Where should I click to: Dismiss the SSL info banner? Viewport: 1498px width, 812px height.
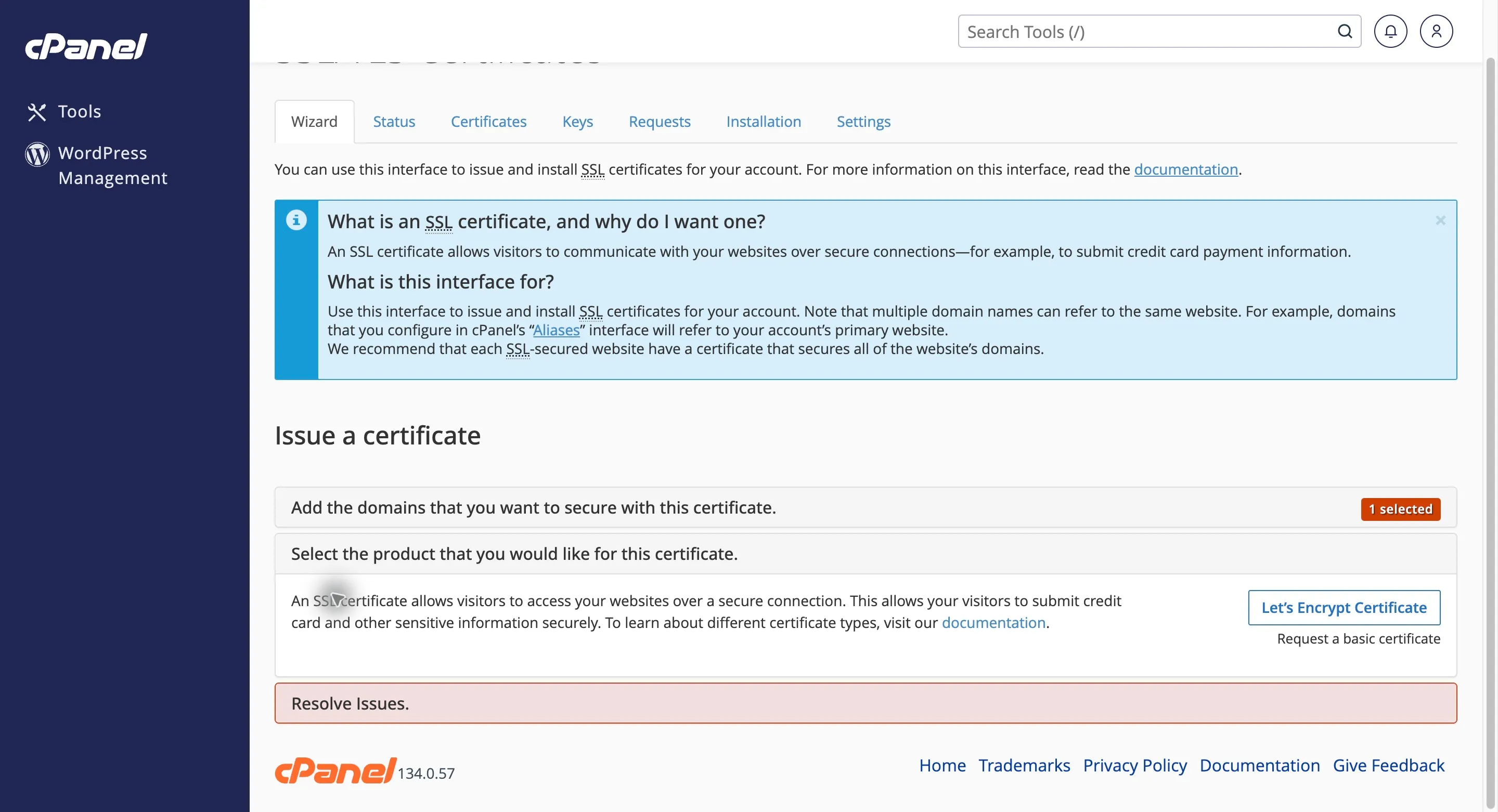1440,220
